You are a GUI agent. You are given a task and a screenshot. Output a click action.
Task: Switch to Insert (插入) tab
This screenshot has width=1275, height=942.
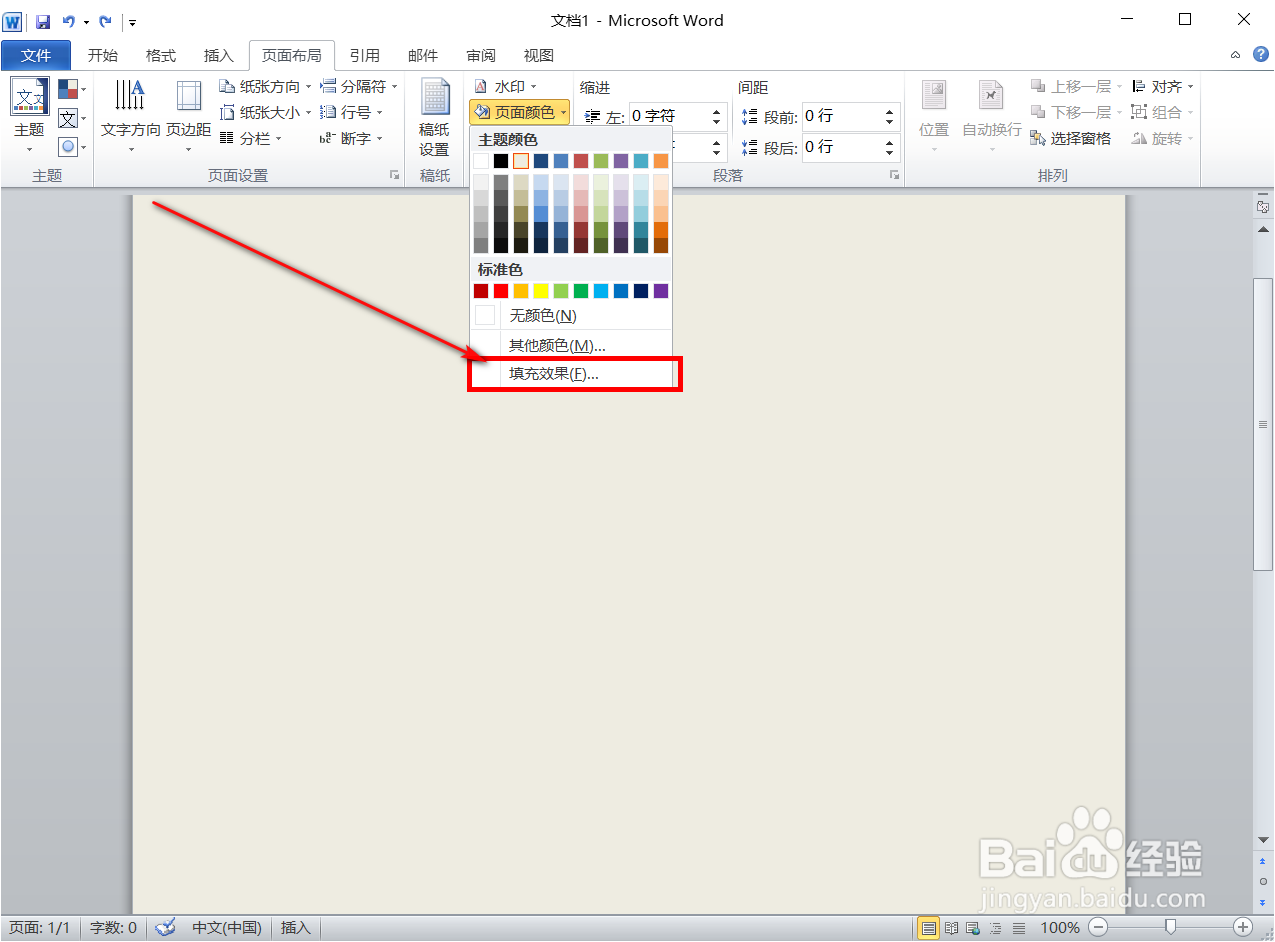[x=218, y=56]
